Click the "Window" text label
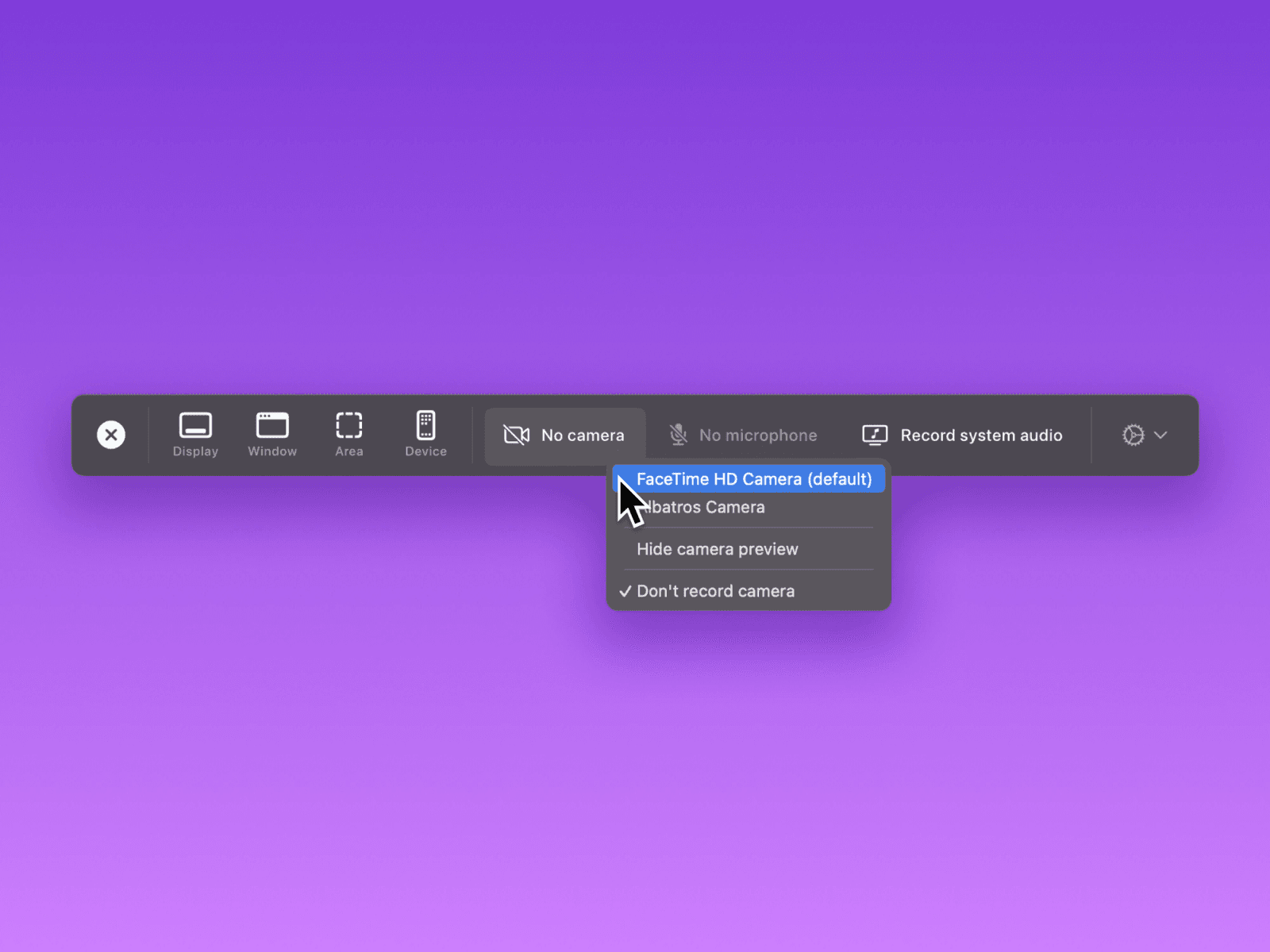The width and height of the screenshot is (1270, 952). pos(272,451)
